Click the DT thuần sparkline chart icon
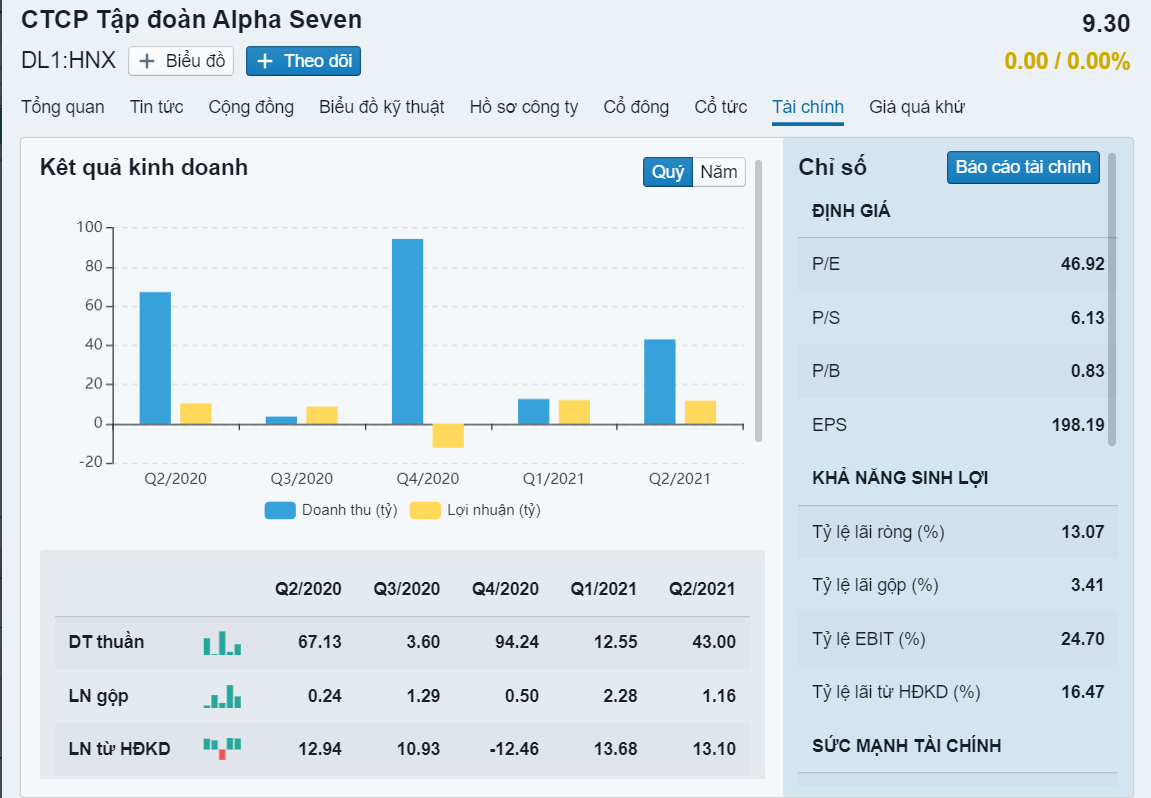 [222, 643]
